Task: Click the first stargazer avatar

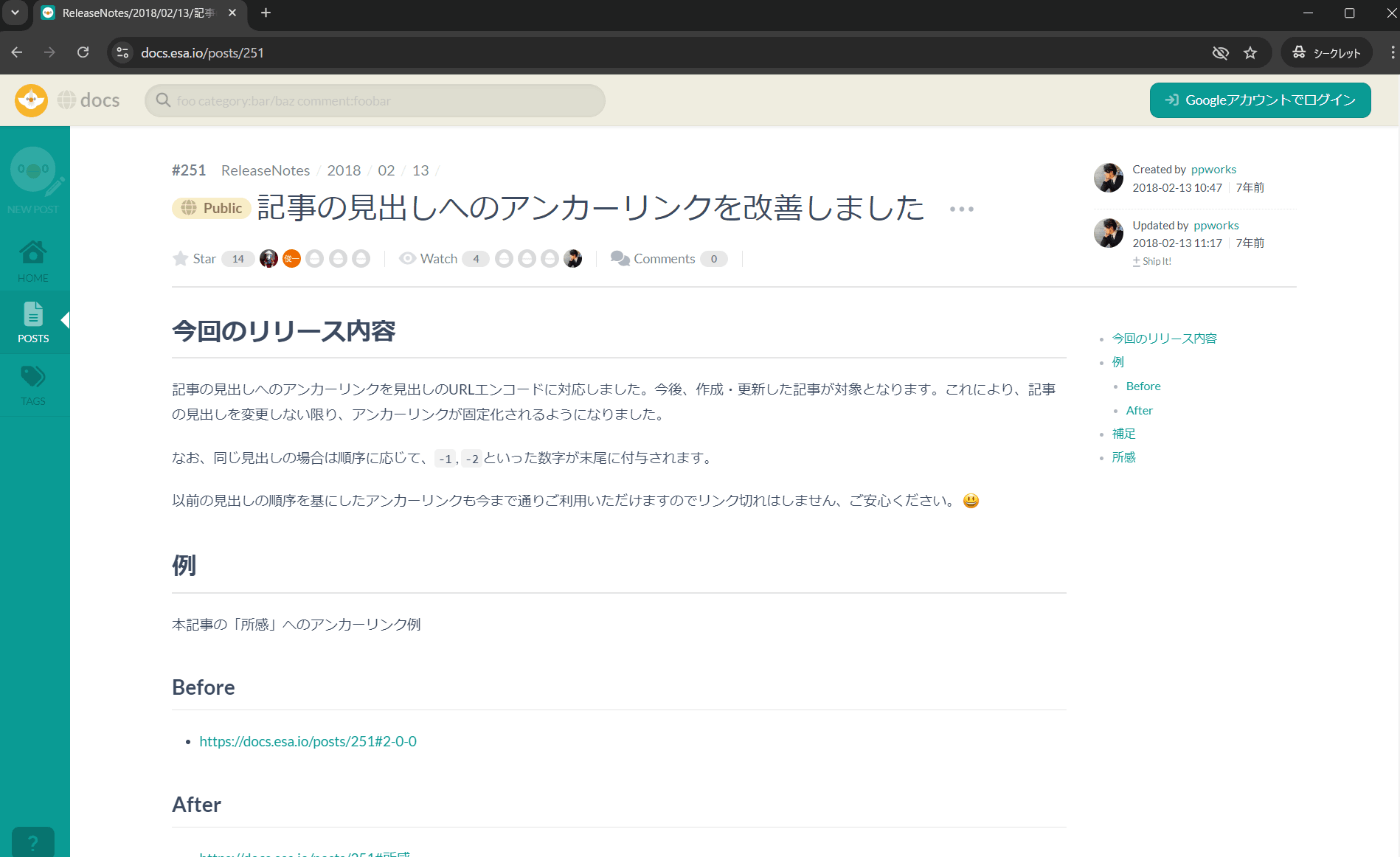Action: click(269, 259)
